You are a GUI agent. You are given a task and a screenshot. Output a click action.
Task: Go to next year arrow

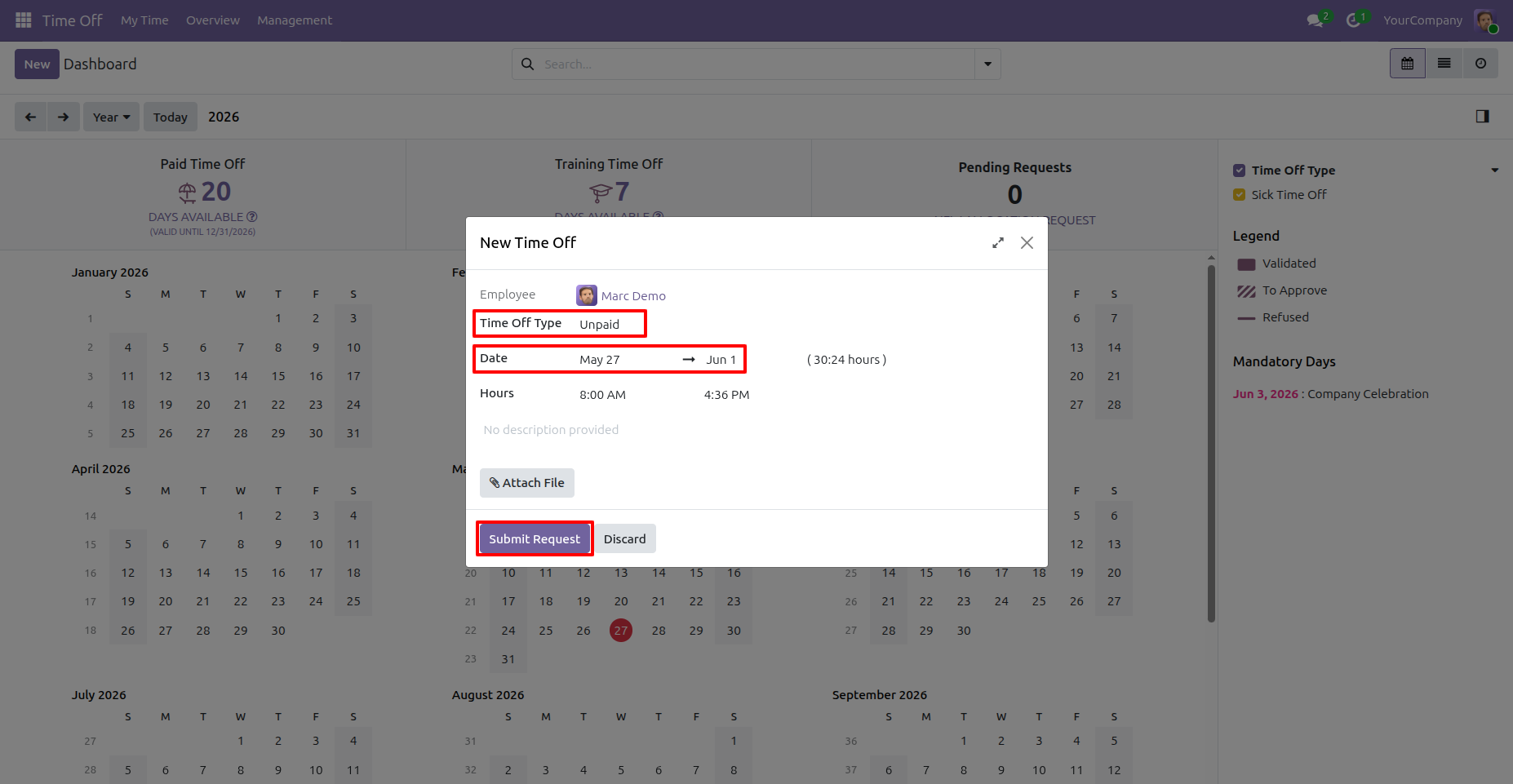tap(64, 117)
